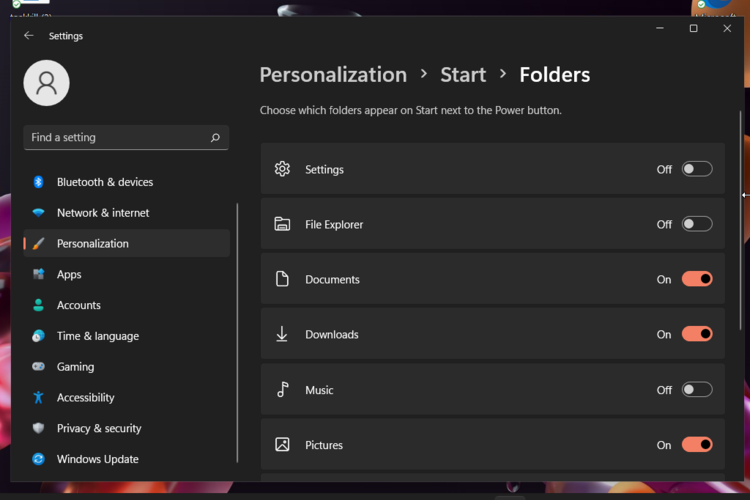Select the Network & internet wifi icon
Viewport: 750px width, 500px height.
pos(38,213)
